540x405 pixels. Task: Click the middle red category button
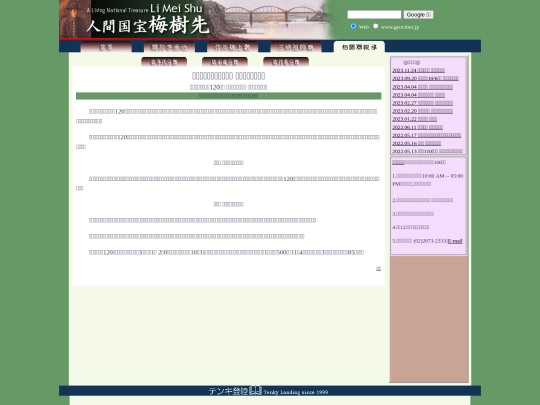pyautogui.click(x=225, y=62)
